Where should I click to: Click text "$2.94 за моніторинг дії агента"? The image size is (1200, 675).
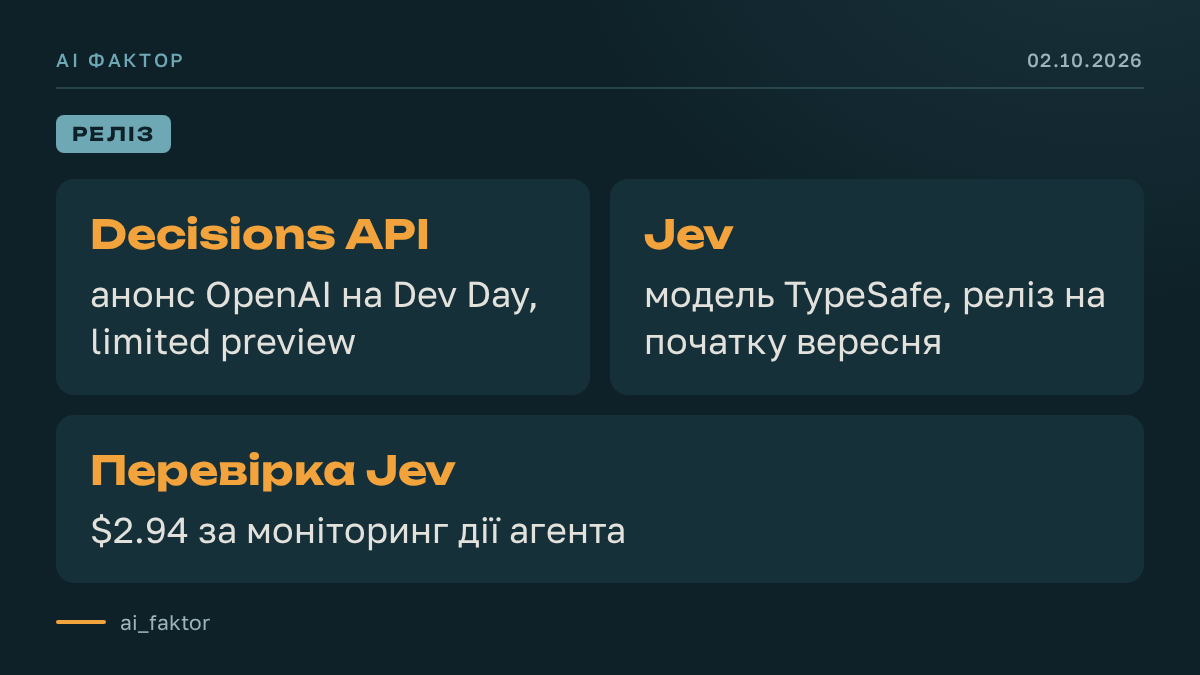[x=358, y=531]
